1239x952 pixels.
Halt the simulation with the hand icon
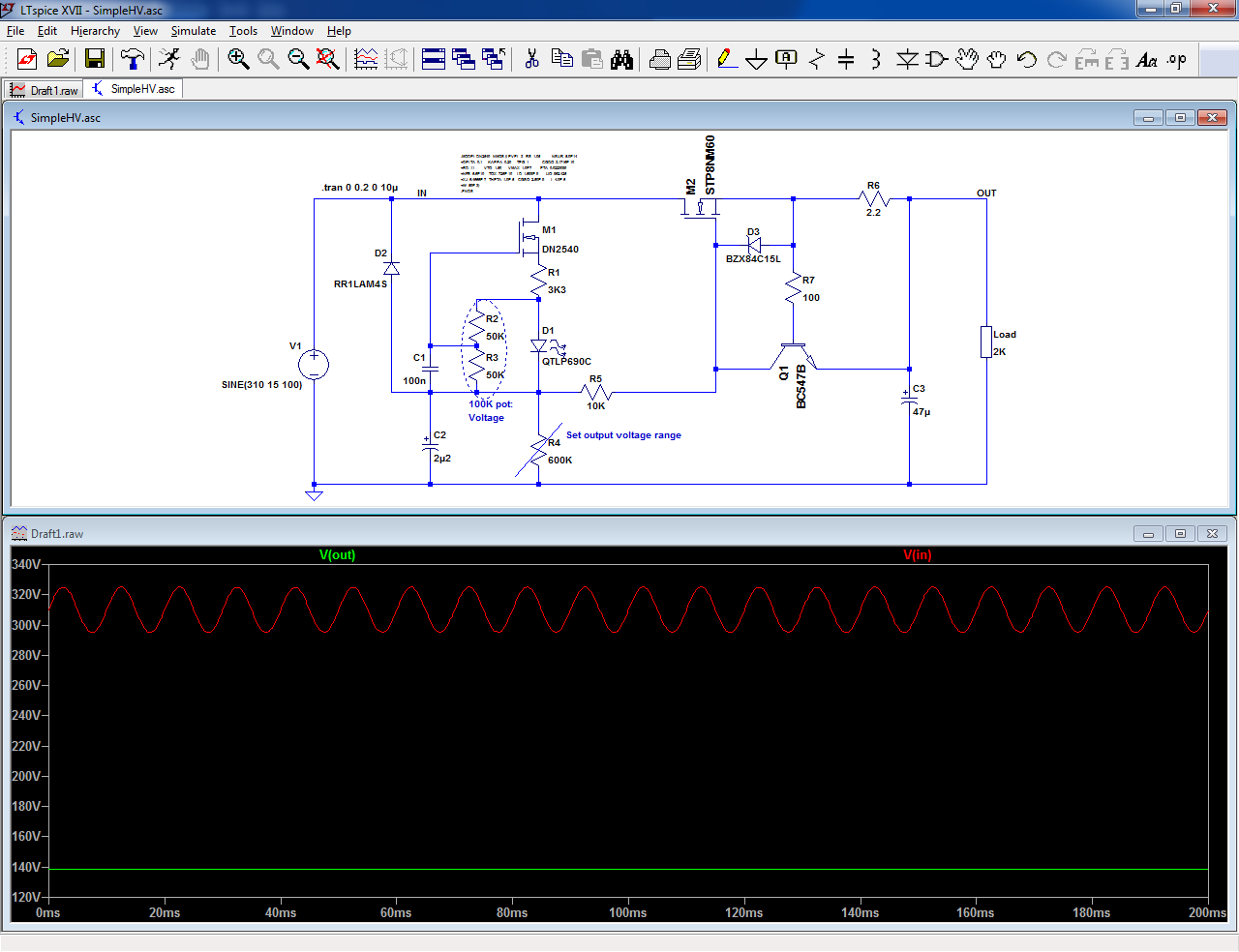(200, 59)
